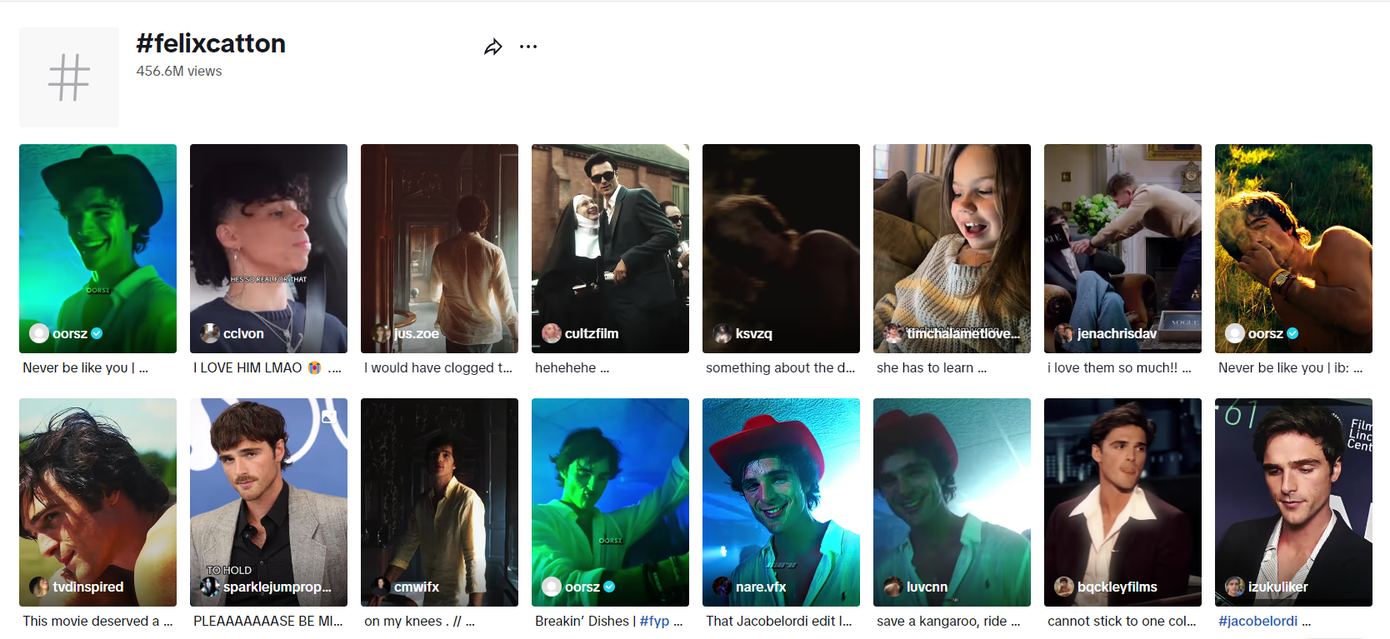The height and width of the screenshot is (639, 1390).
Task: Open the #jacobelordi hashtag link
Action: [1258, 621]
